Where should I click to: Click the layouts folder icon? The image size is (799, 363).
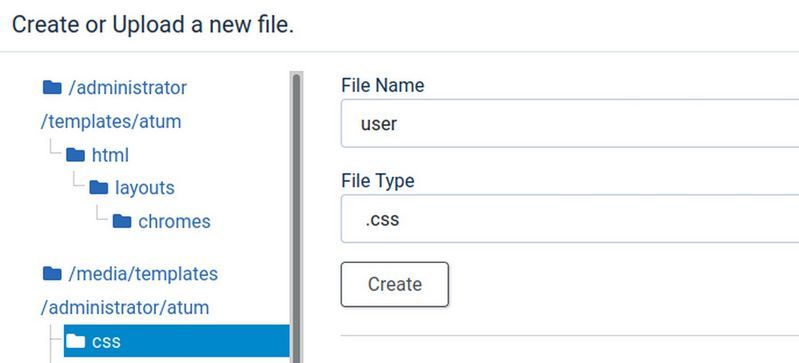(99, 188)
